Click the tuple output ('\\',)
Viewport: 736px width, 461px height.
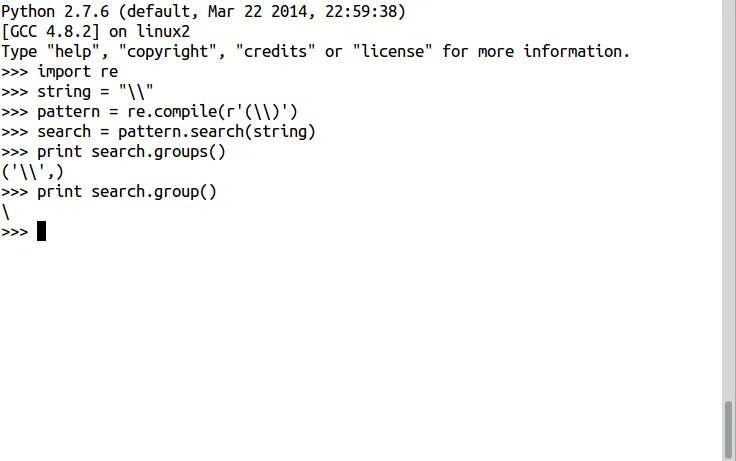tap(32, 172)
